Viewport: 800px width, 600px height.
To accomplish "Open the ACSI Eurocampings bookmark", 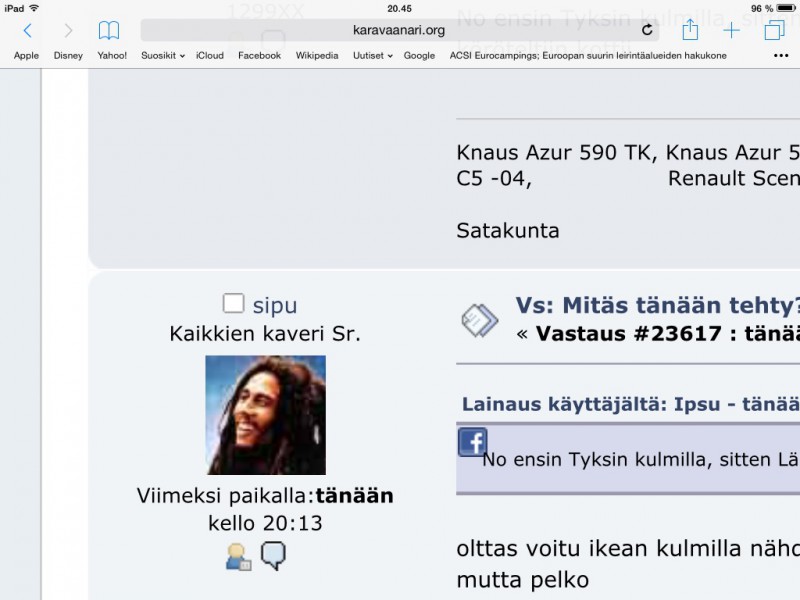I will [588, 56].
